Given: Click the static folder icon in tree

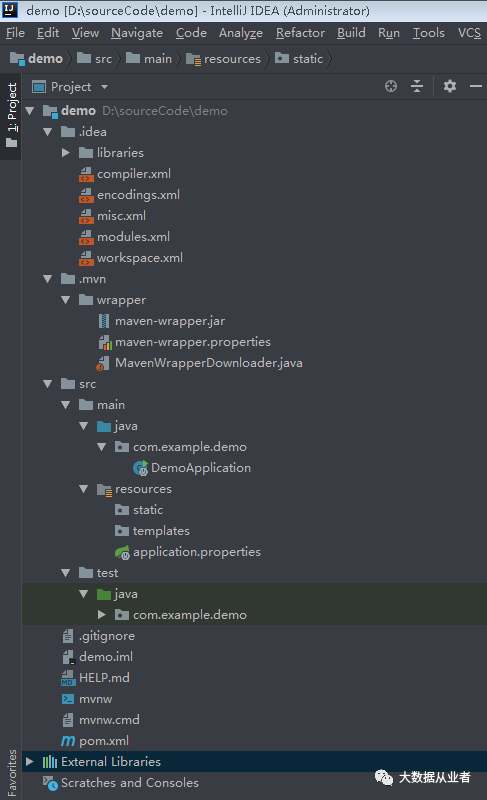Looking at the screenshot, I should coord(122,510).
